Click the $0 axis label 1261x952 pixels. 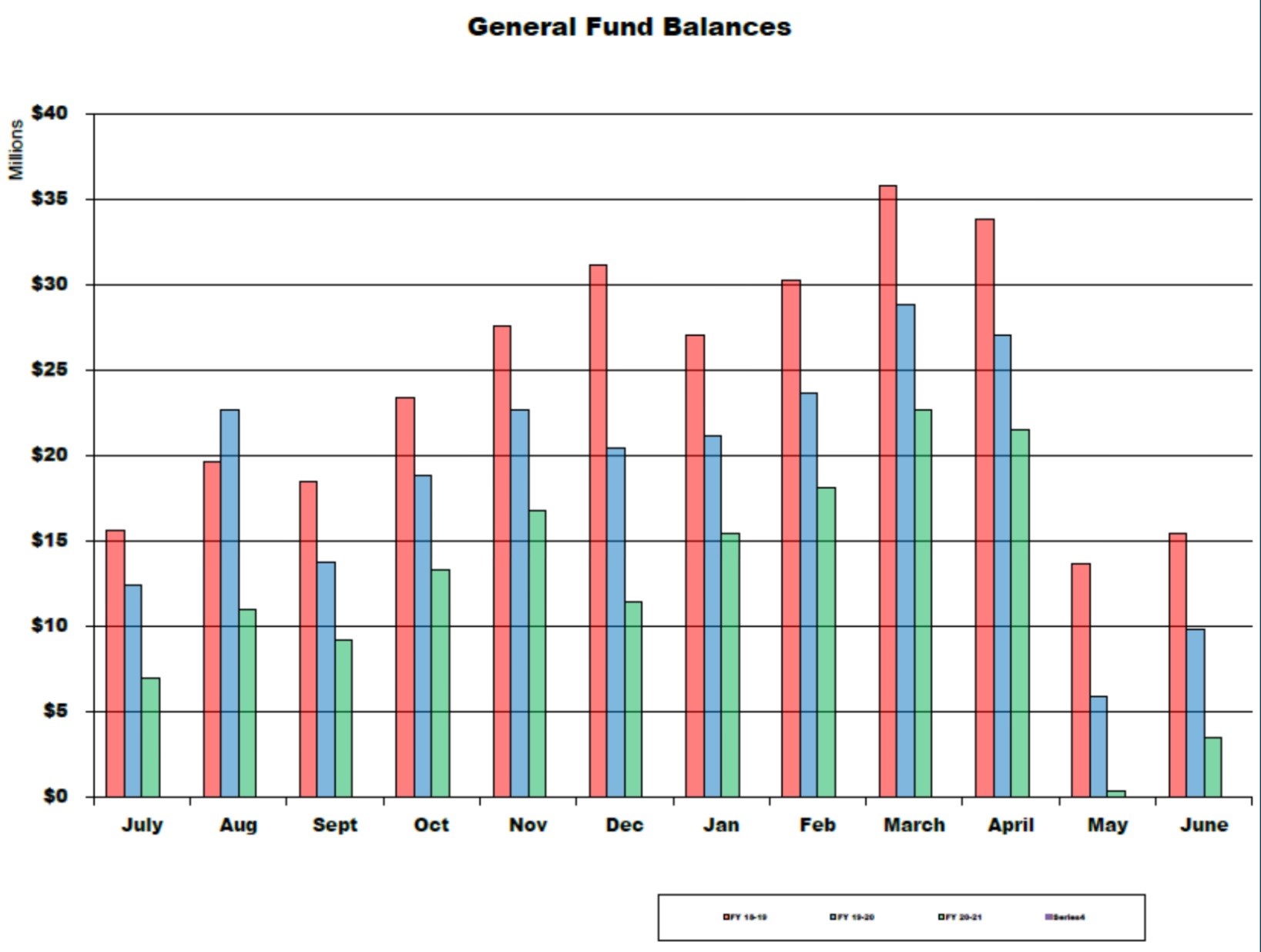[55, 796]
